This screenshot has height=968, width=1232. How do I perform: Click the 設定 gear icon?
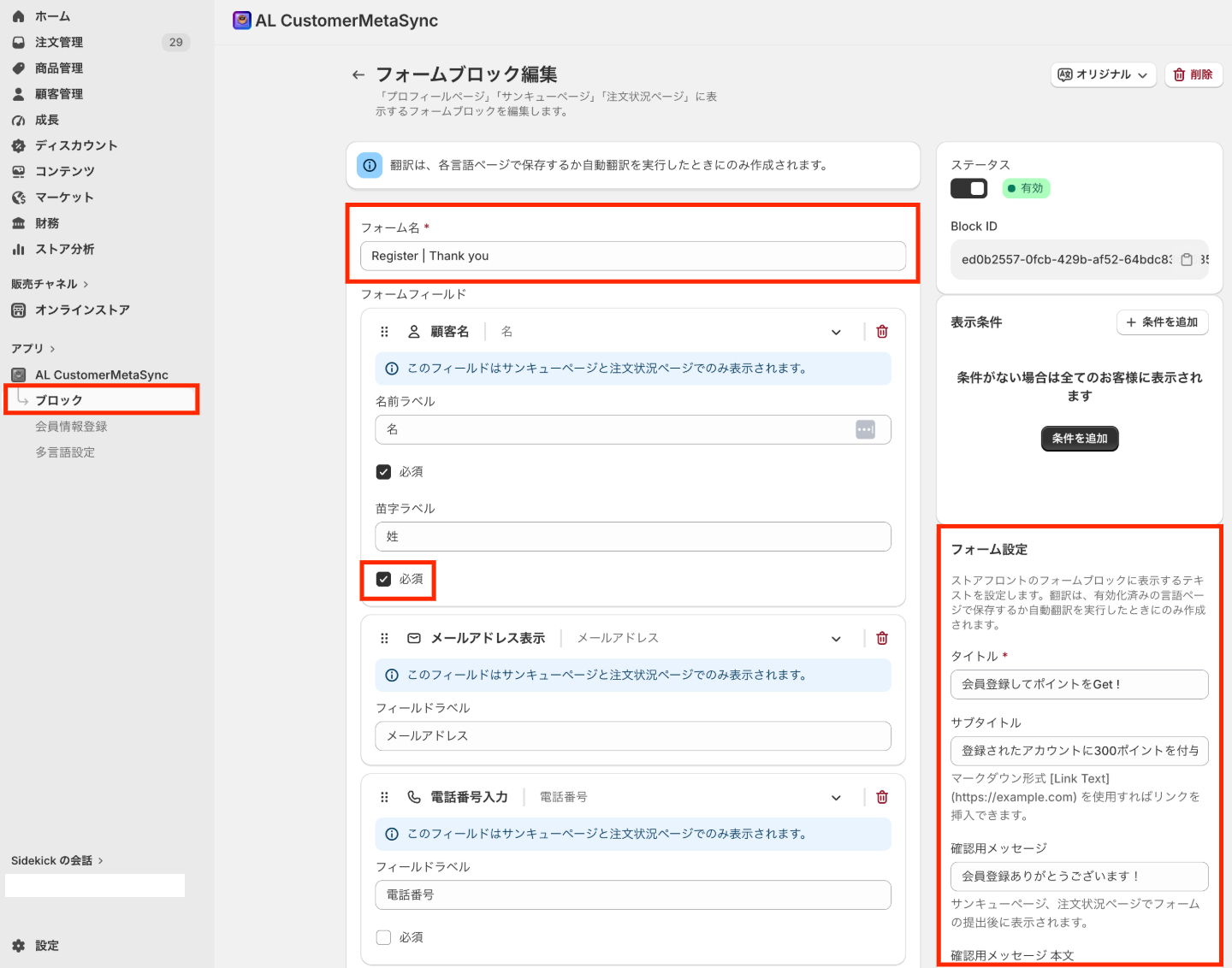pyautogui.click(x=18, y=946)
